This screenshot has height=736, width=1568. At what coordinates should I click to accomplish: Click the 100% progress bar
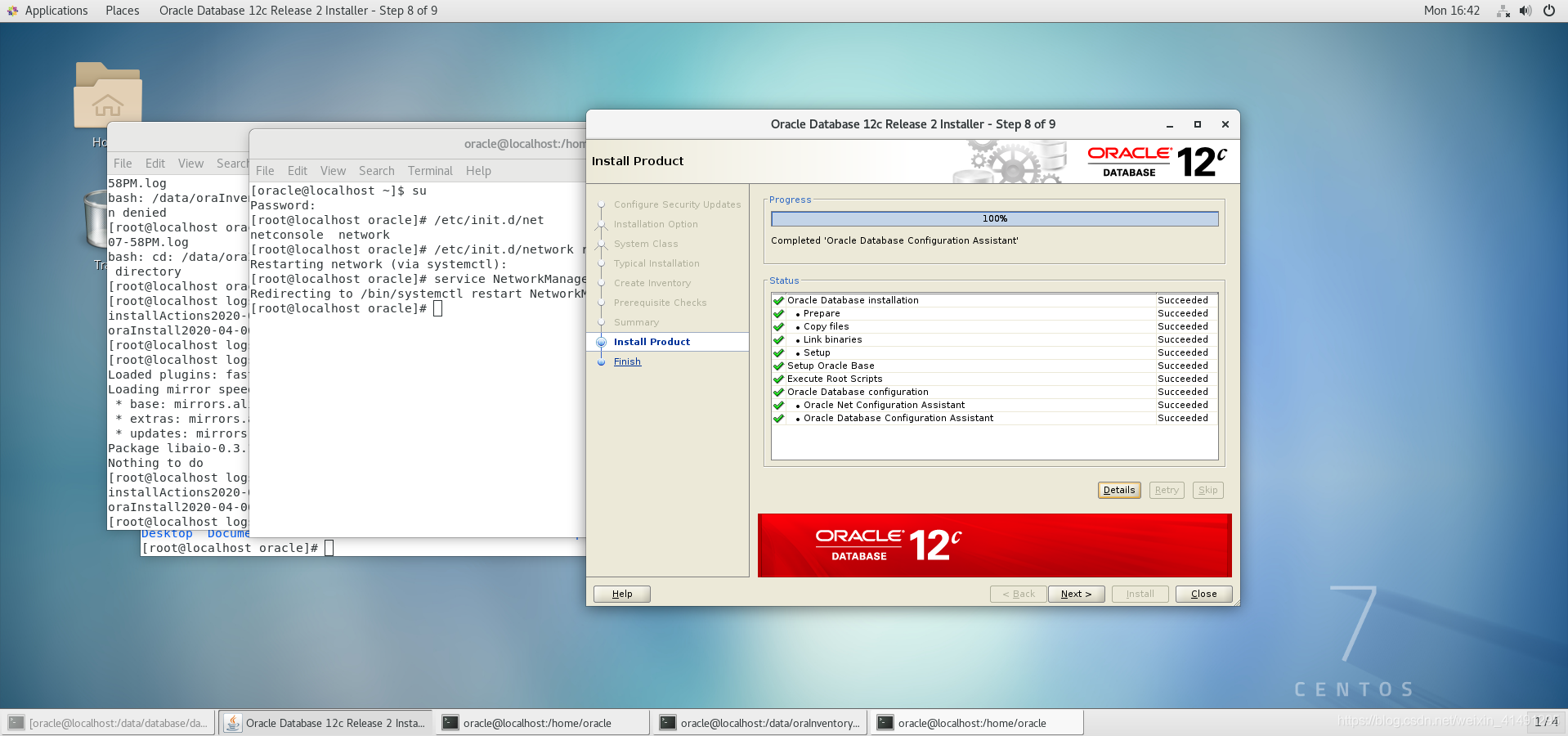(x=994, y=218)
